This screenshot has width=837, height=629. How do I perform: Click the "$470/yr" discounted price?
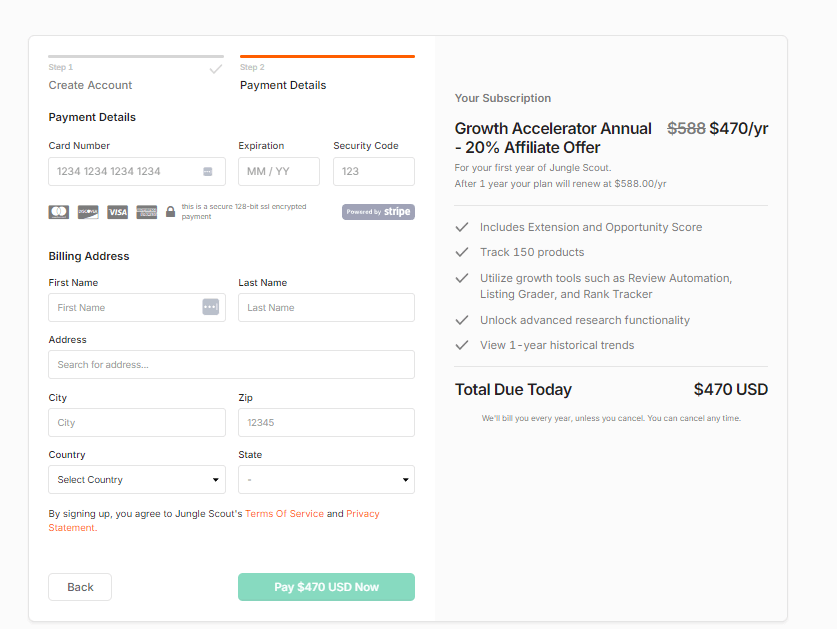[x=739, y=128]
